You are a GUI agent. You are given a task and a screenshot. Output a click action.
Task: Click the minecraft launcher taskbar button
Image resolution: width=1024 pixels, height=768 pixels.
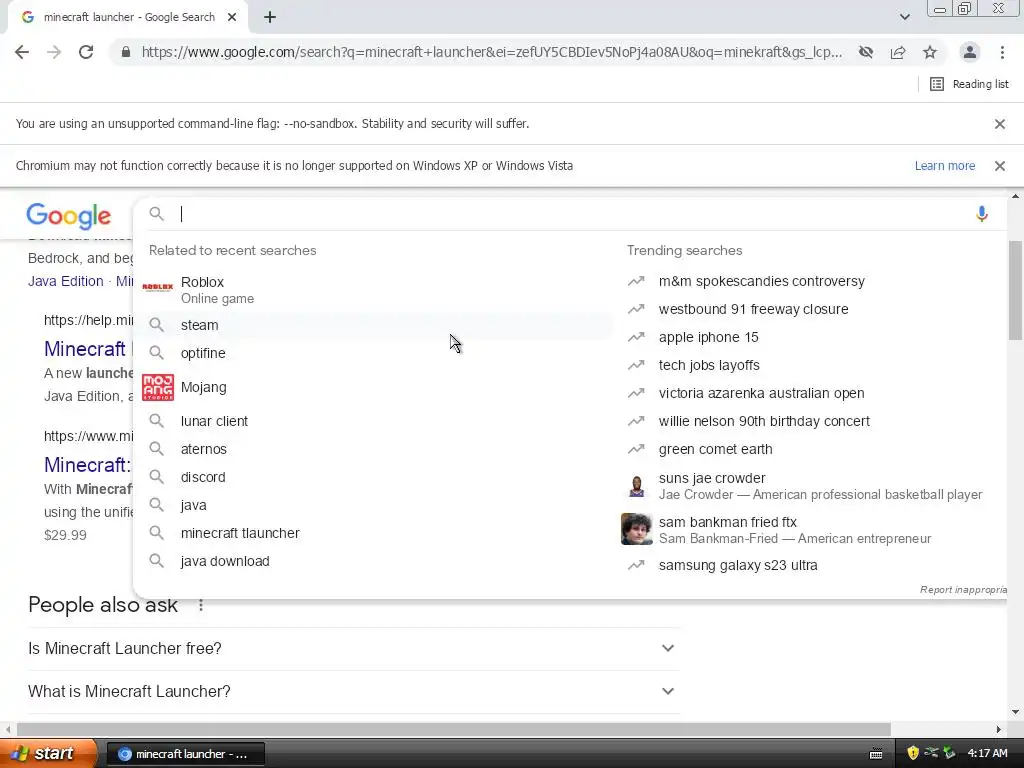point(185,754)
